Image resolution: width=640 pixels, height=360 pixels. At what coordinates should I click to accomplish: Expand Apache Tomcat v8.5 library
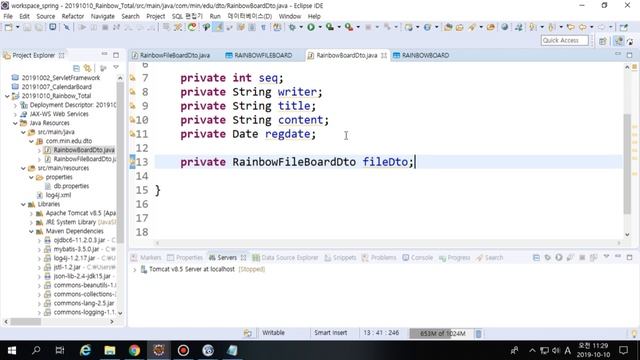(x=31, y=213)
